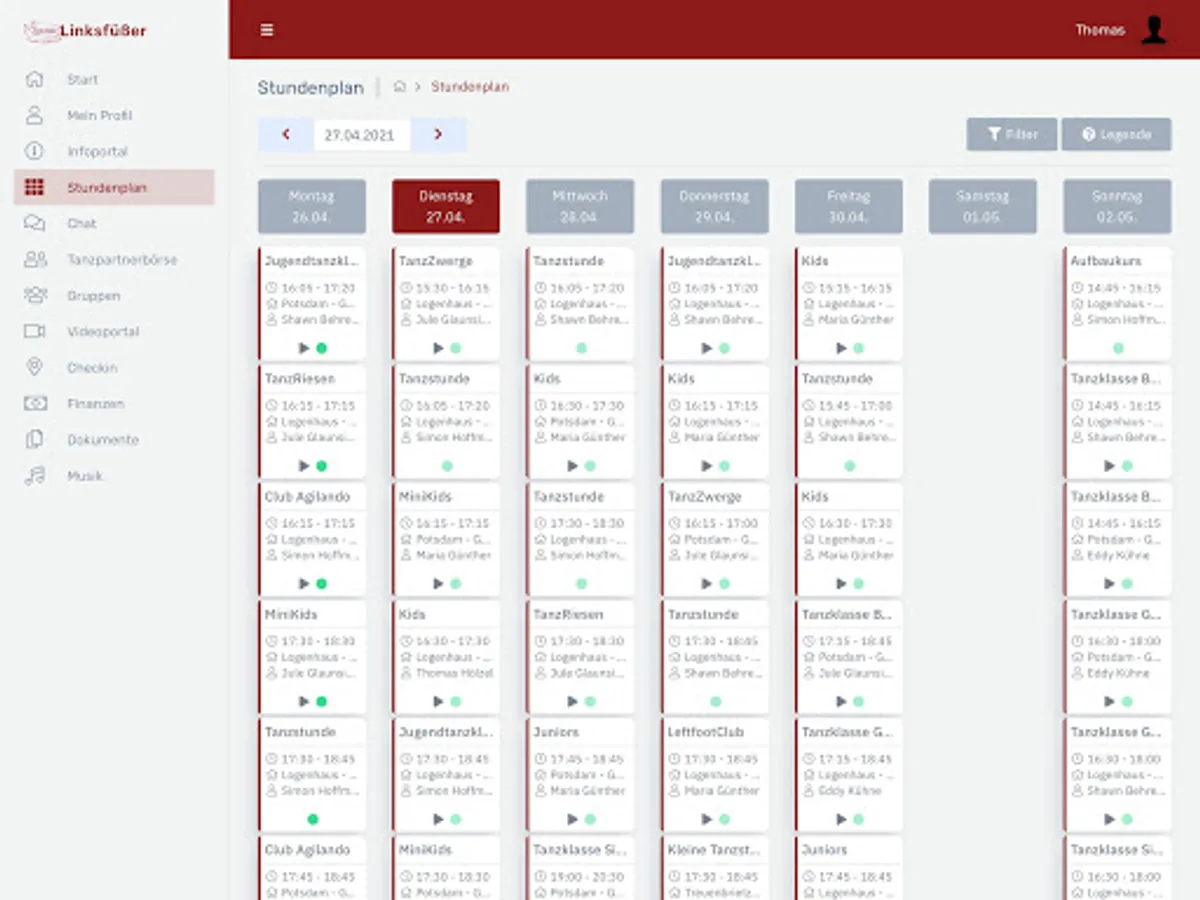Click green status dot on Monday Jugendtanzkl... card

click(x=322, y=348)
